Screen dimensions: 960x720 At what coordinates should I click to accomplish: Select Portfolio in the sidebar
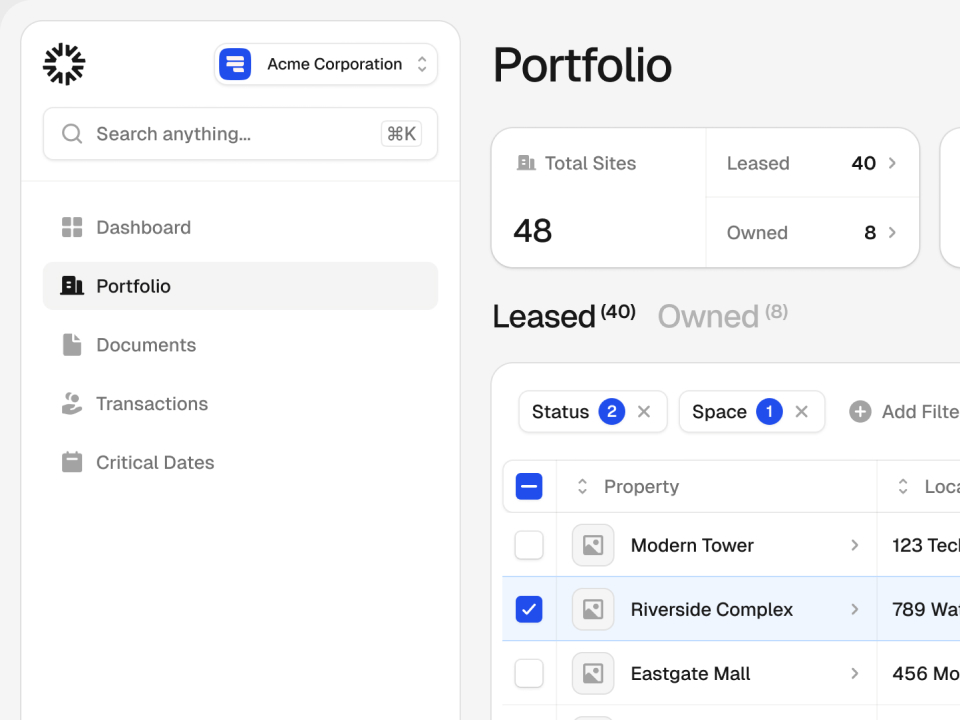point(240,286)
